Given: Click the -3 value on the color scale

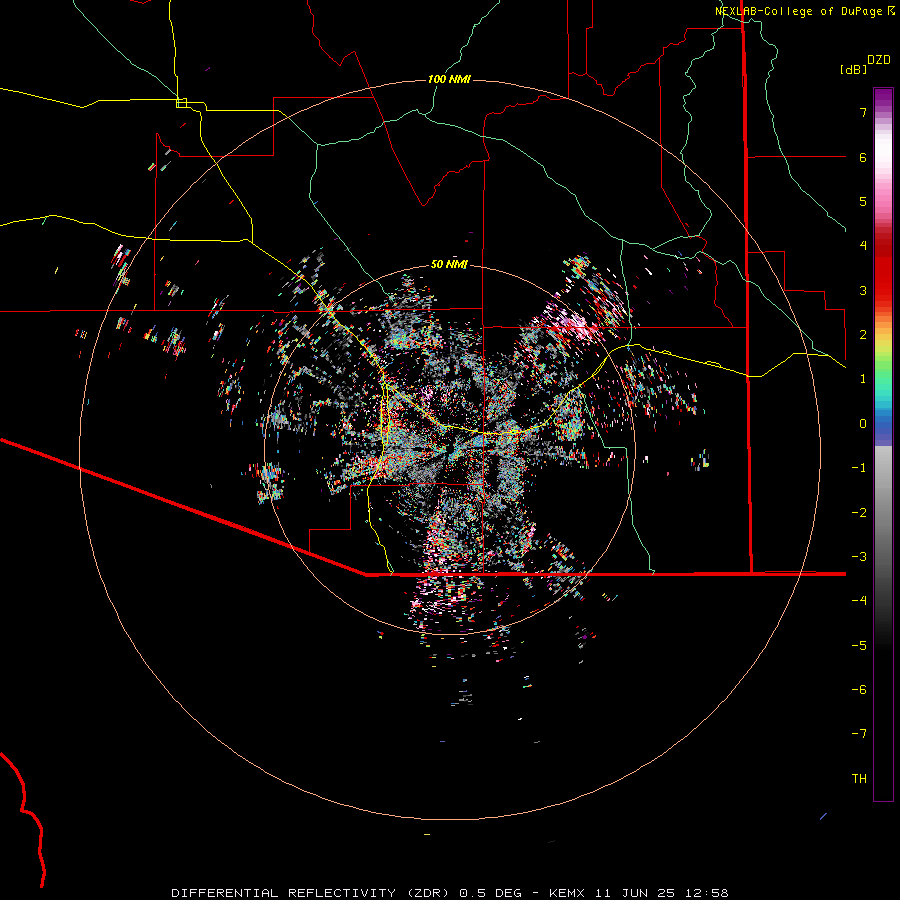Looking at the screenshot, I should [x=859, y=557].
